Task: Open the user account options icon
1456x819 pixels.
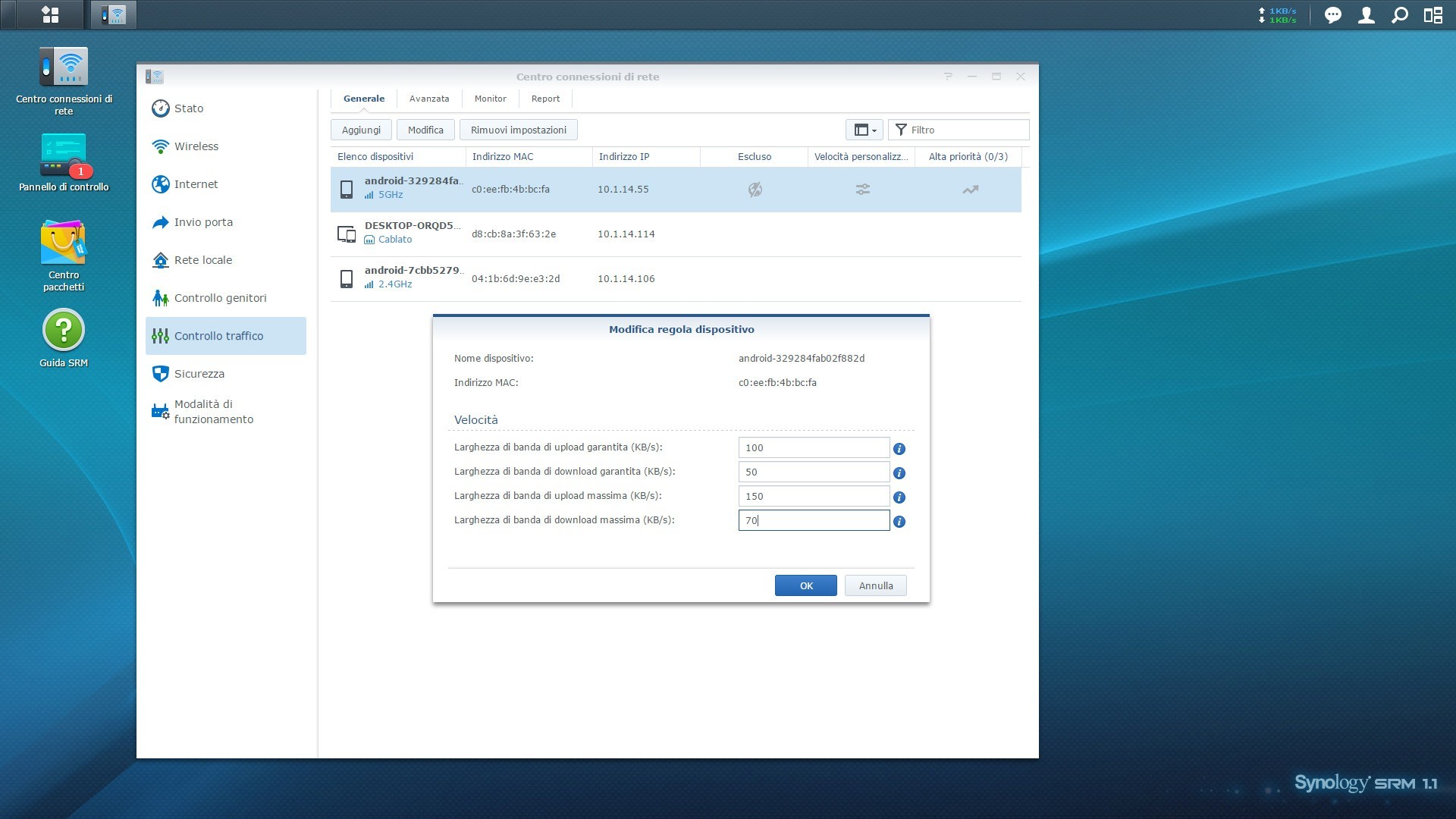Action: click(1366, 15)
